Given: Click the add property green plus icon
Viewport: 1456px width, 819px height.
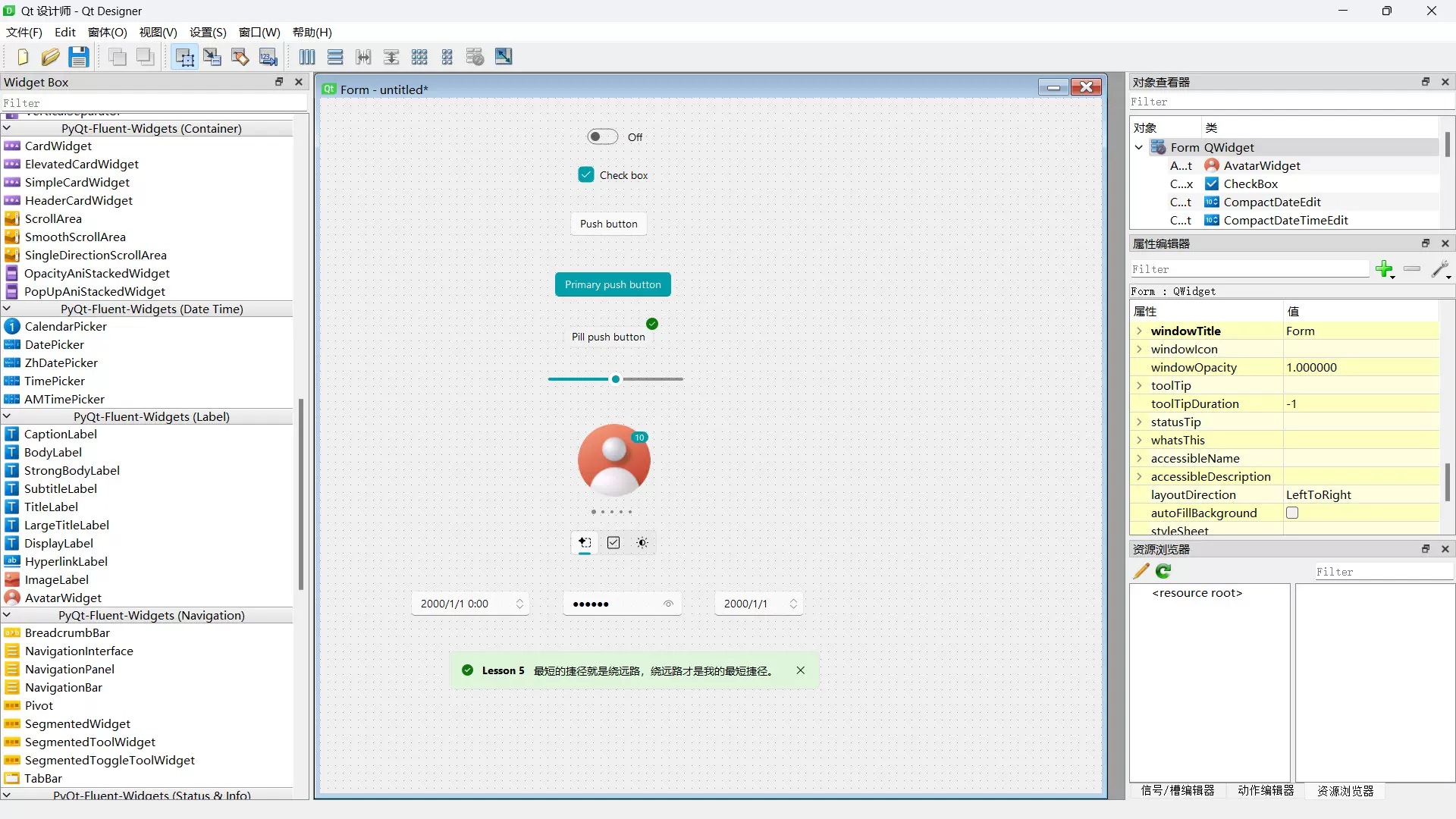Looking at the screenshot, I should point(1385,268).
